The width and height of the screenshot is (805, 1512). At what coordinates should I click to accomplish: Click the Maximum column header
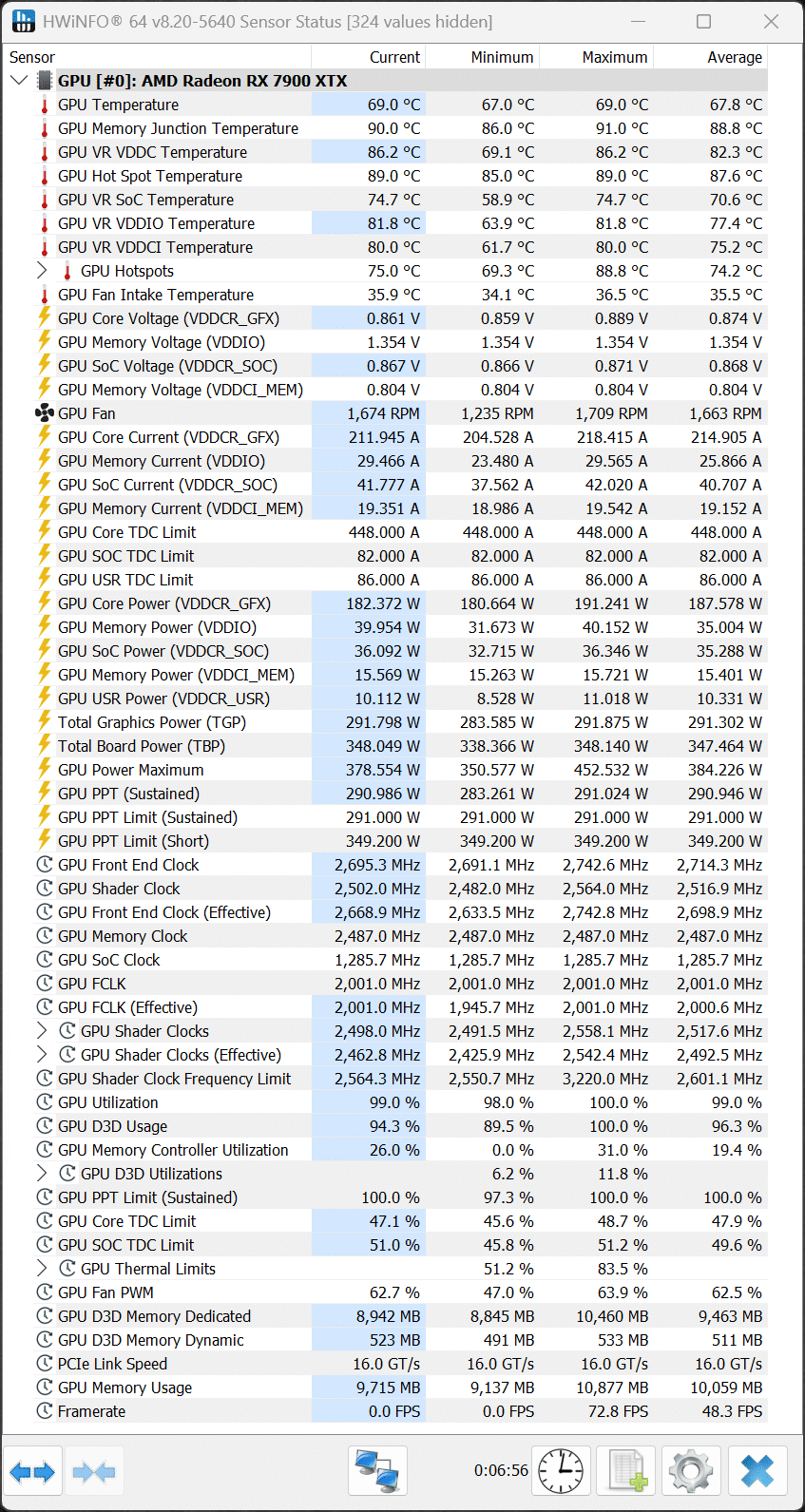pos(597,57)
